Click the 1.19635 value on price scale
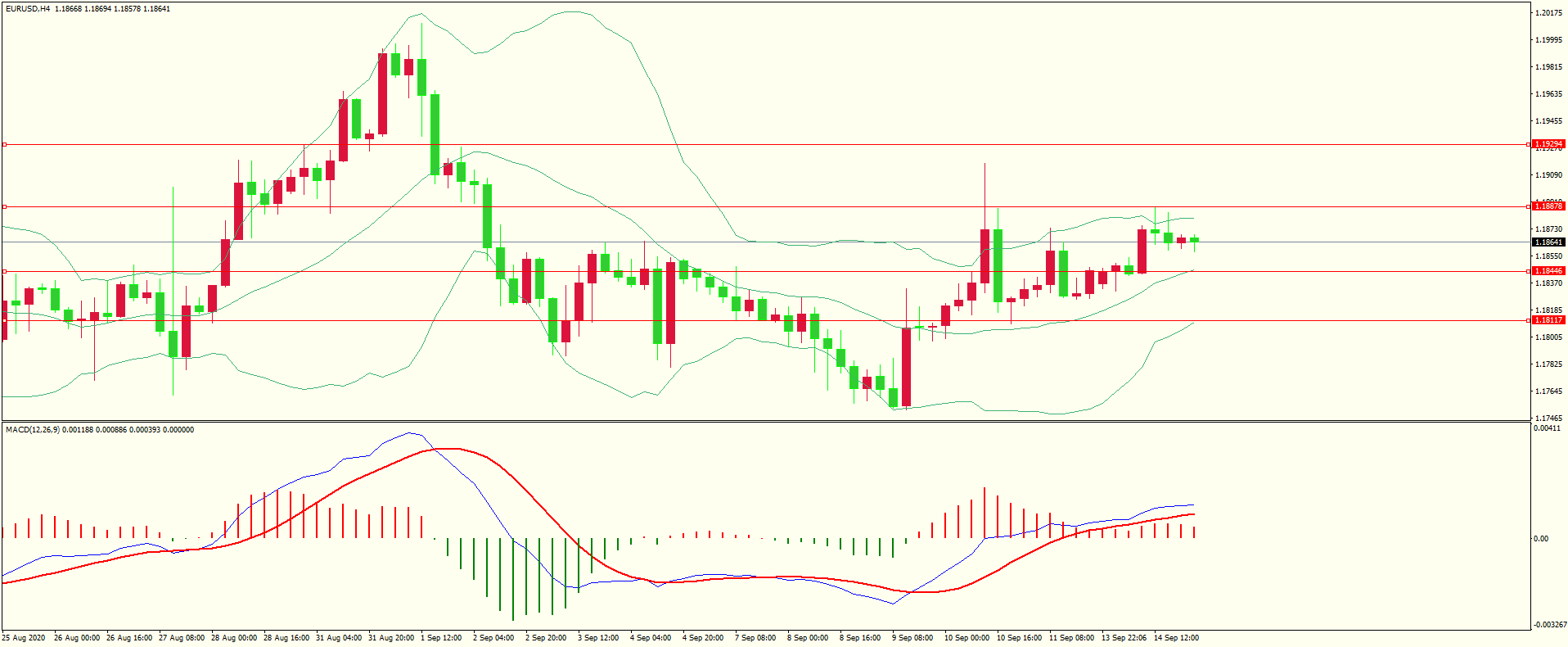 1549,94
